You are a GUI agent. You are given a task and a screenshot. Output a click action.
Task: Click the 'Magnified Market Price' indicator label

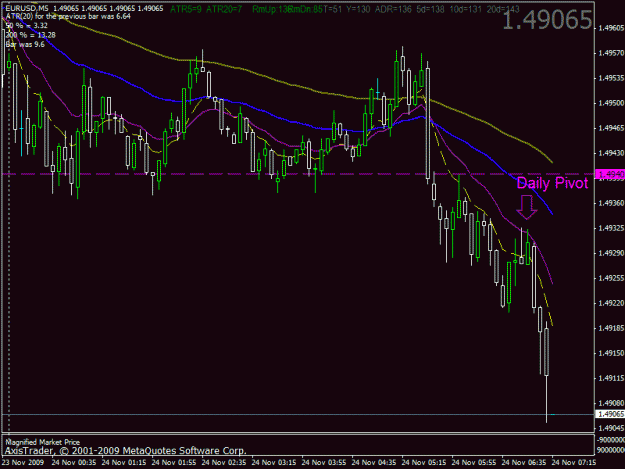click(42, 442)
